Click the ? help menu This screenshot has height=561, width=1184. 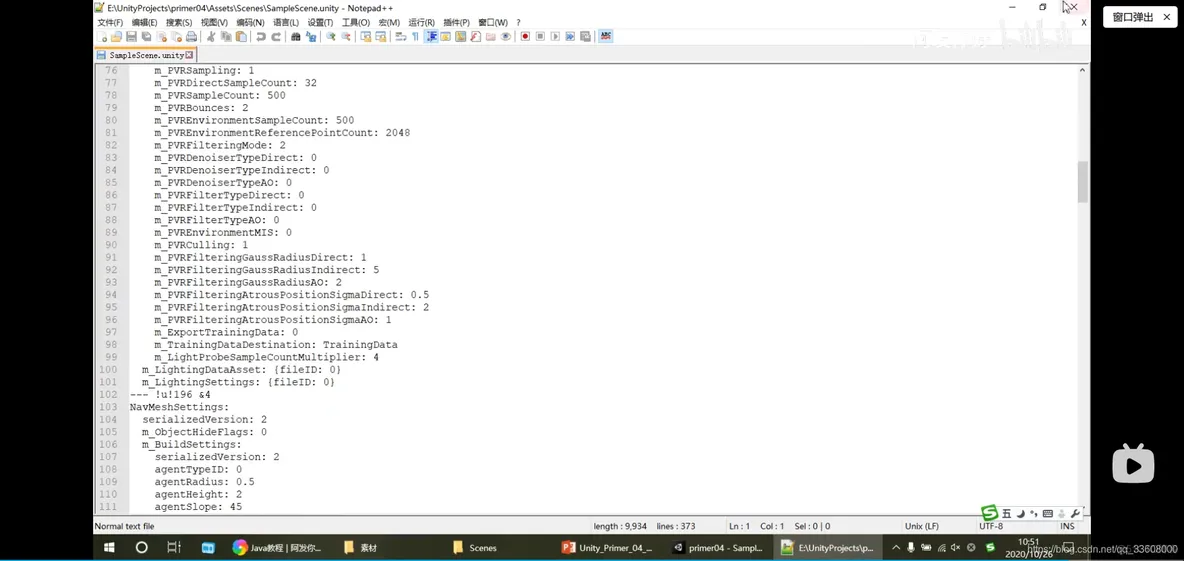[518, 23]
